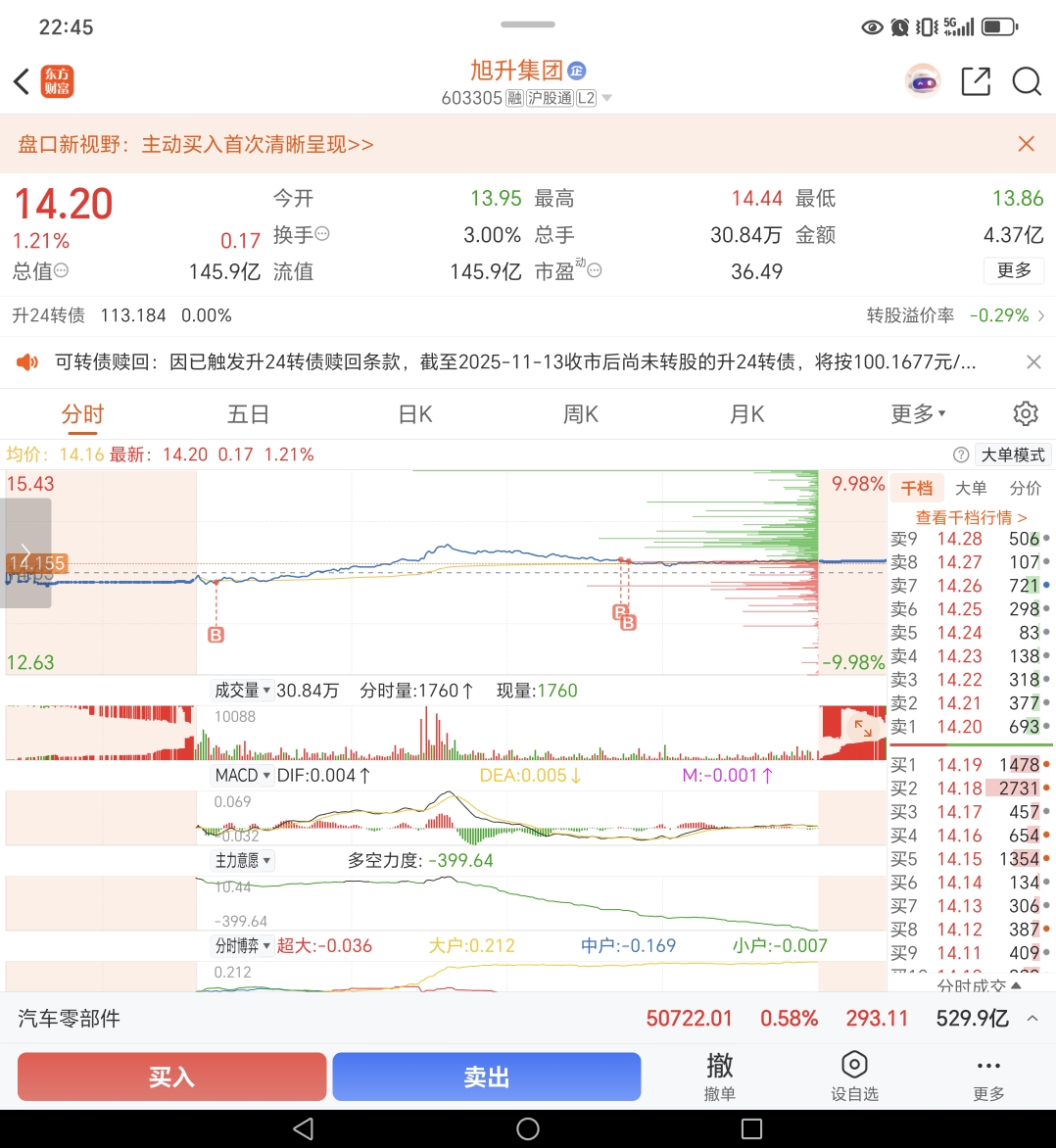Select the 卖7 14.26 order row
Viewport: 1056px width, 1148px height.
pos(971,586)
